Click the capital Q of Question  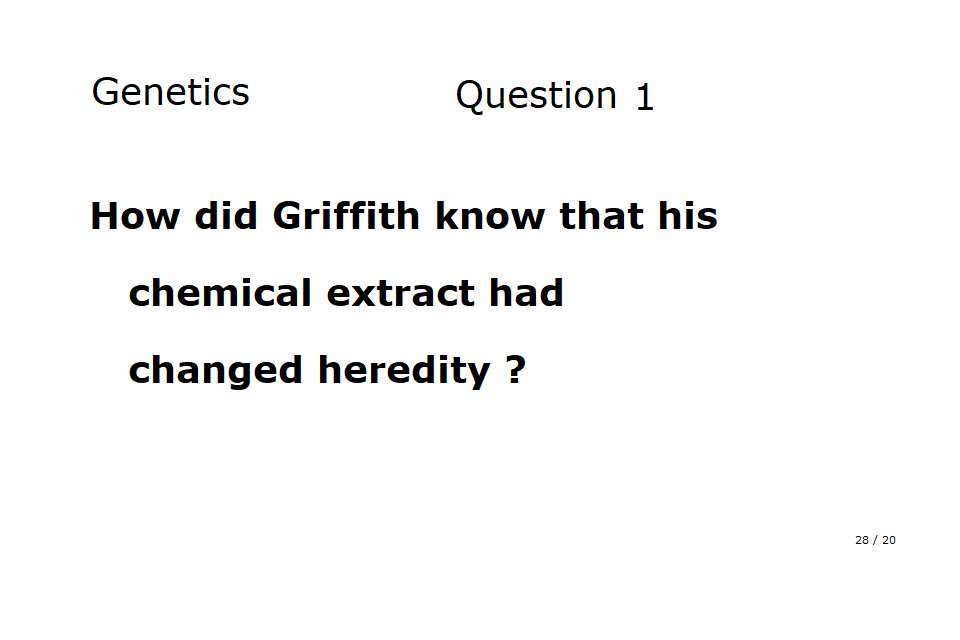pyautogui.click(x=470, y=97)
